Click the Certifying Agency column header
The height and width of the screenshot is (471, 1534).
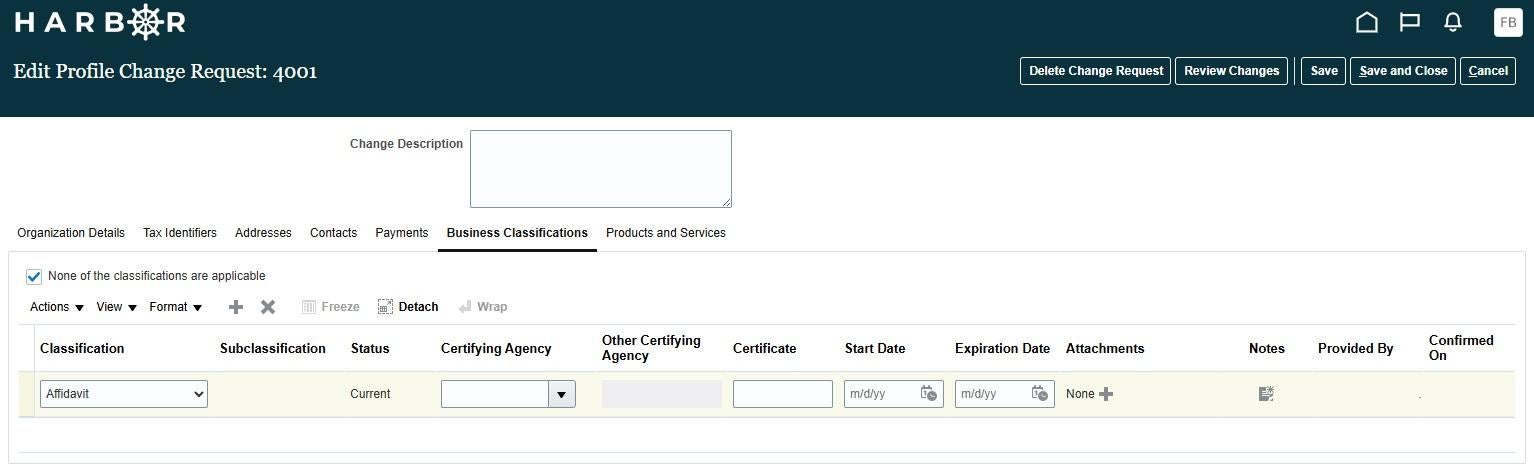click(x=496, y=349)
